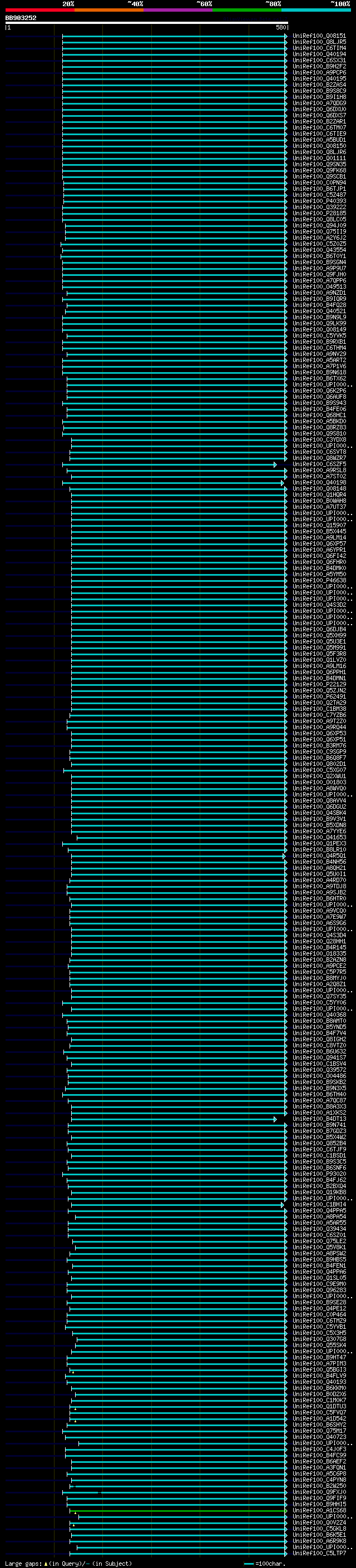Screen dimensions: 356x1568
Task: Select hit UniRef100_Q40198
Action: point(319,483)
